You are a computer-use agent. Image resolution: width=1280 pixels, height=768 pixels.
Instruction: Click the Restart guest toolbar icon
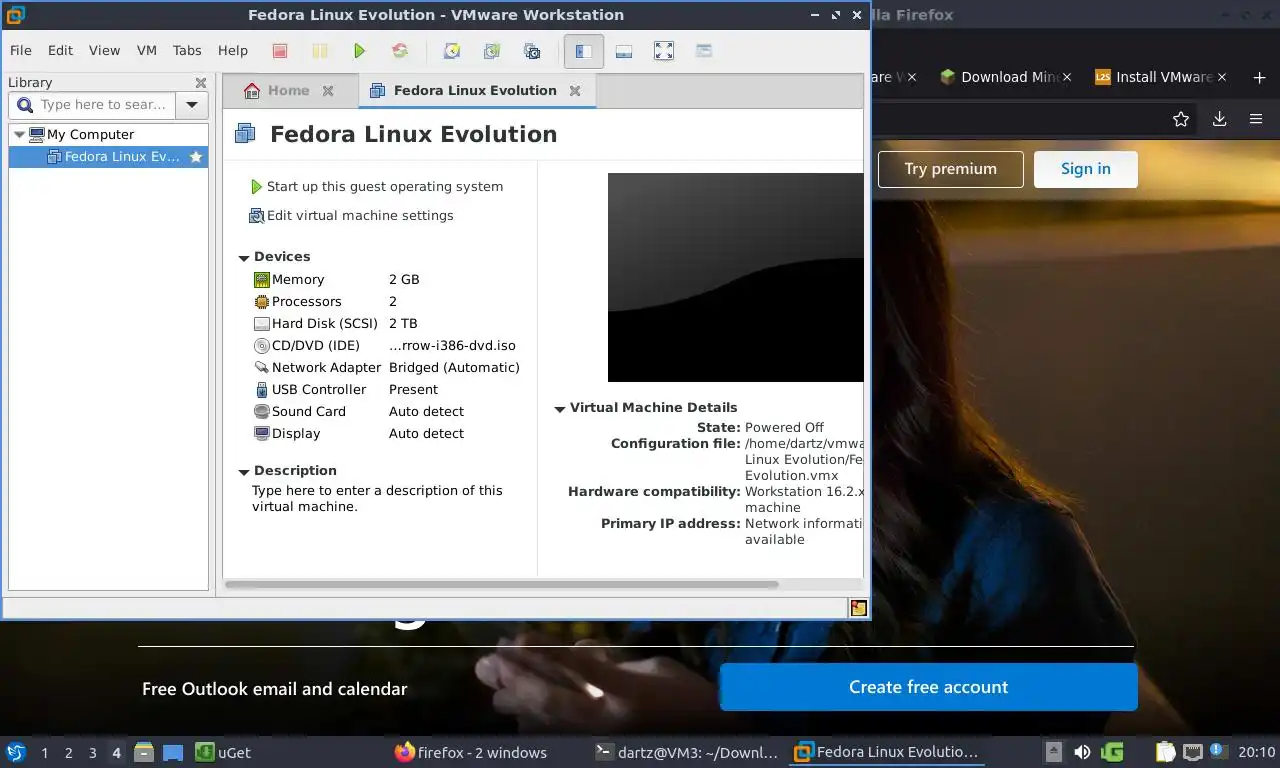click(400, 51)
